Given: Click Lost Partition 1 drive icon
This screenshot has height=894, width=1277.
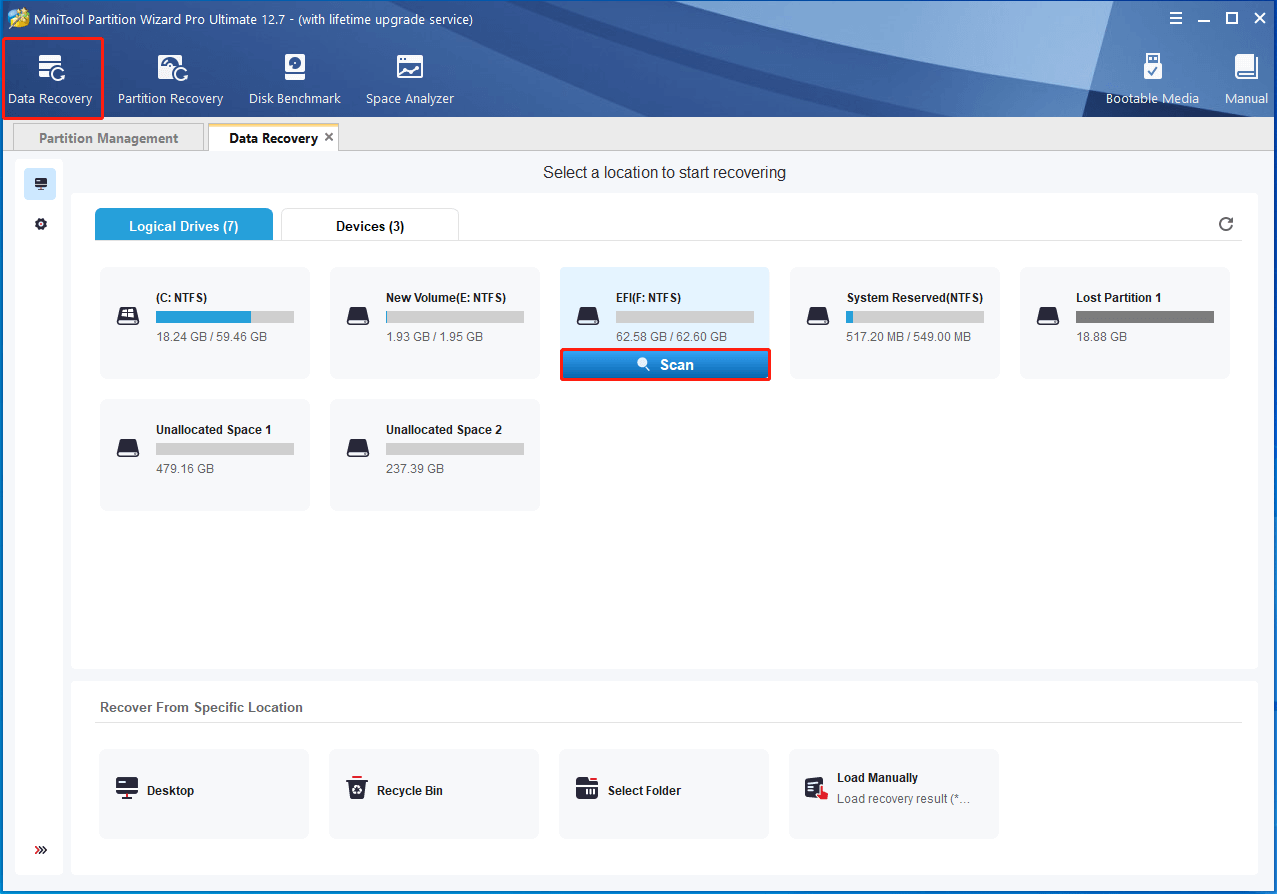Looking at the screenshot, I should point(1048,316).
